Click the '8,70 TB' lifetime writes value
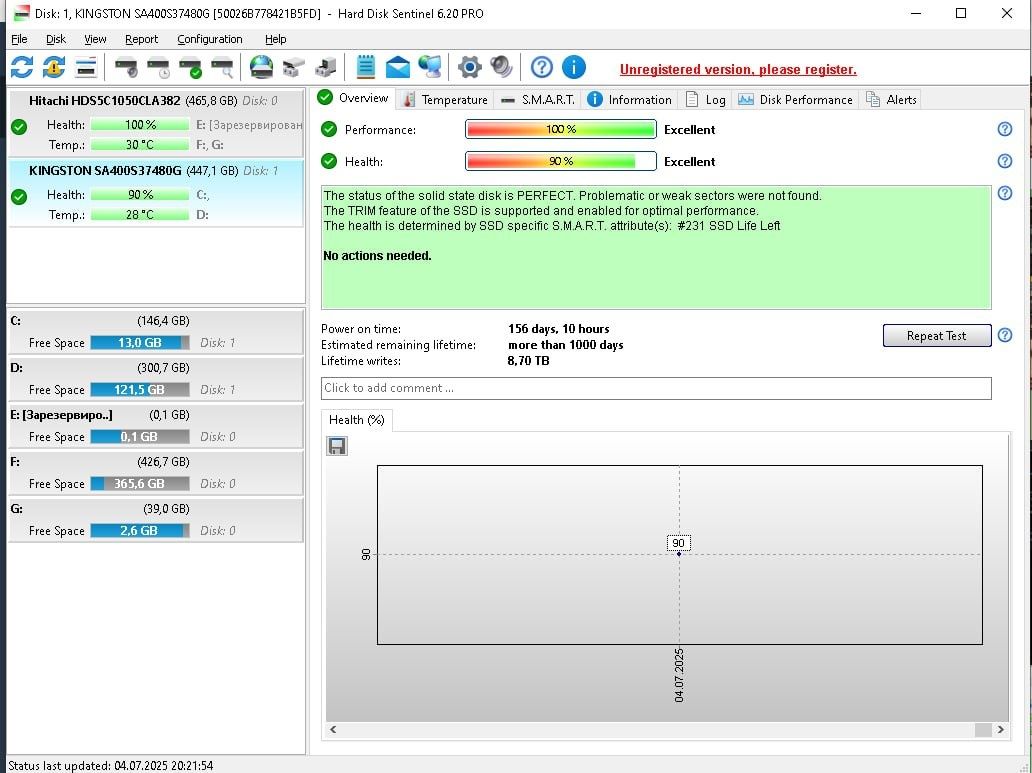The height and width of the screenshot is (773, 1032). coord(529,361)
